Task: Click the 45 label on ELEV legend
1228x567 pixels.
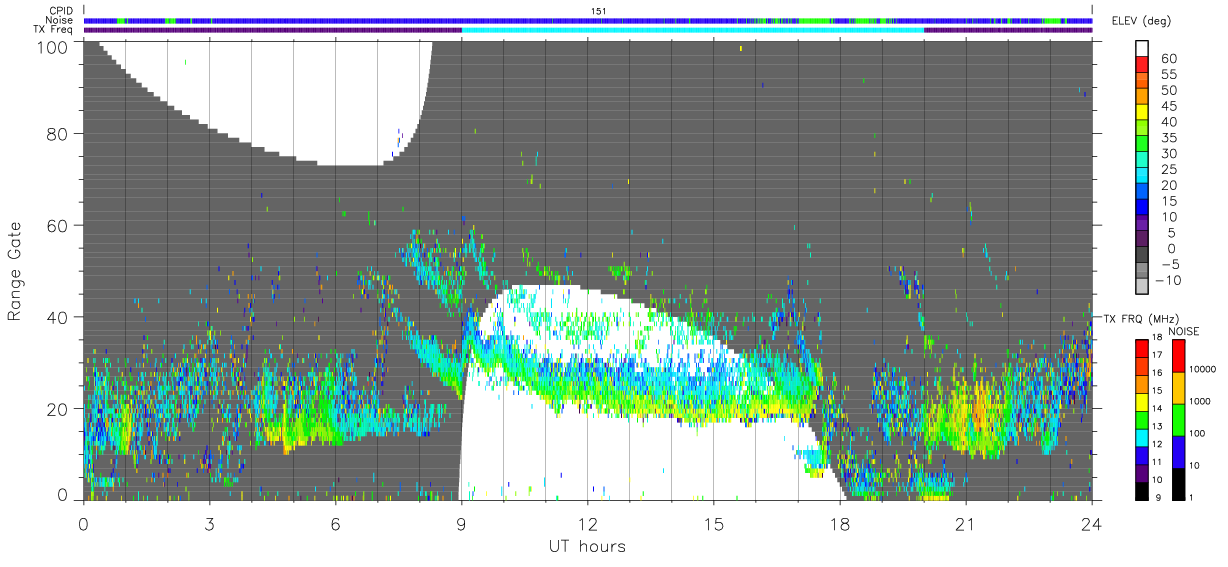Action: [1169, 106]
